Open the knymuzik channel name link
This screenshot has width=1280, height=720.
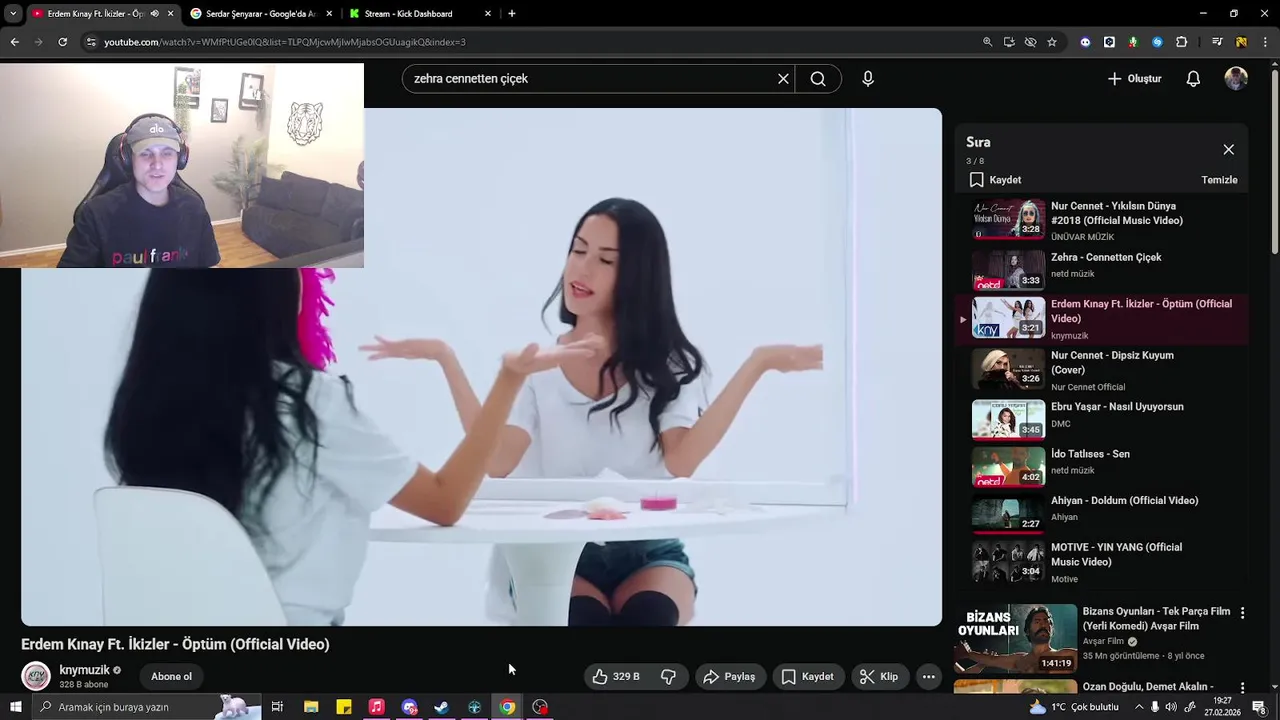pos(84,670)
